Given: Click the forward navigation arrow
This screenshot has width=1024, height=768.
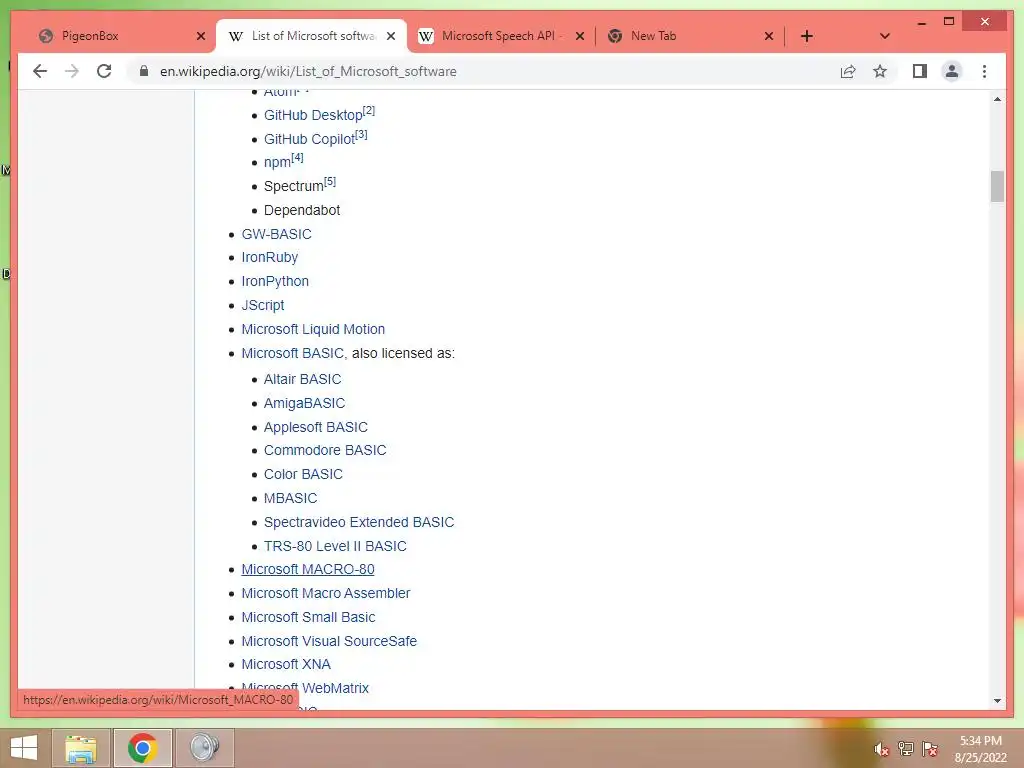Looking at the screenshot, I should tap(72, 71).
